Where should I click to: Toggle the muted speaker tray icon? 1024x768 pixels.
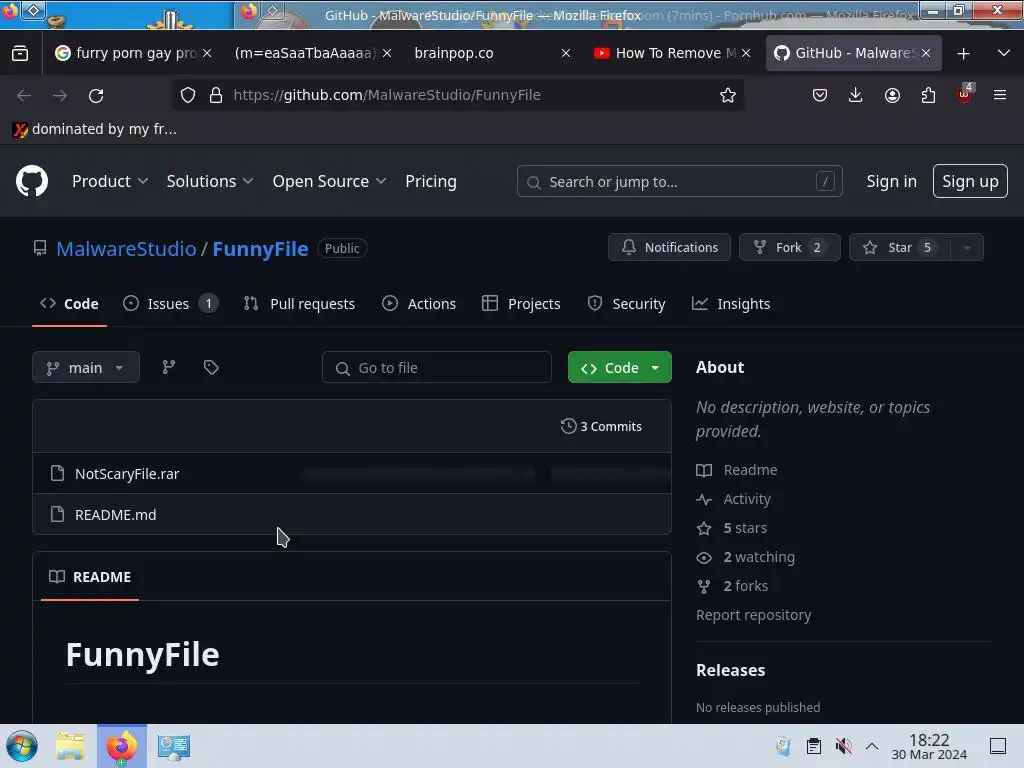(x=843, y=746)
